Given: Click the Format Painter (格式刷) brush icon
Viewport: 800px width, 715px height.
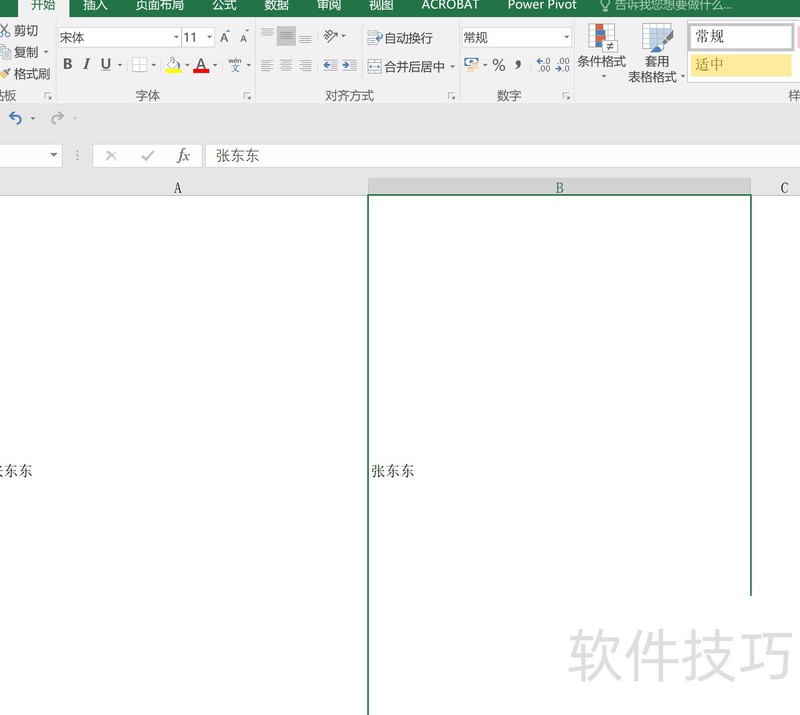Looking at the screenshot, I should (x=6, y=74).
